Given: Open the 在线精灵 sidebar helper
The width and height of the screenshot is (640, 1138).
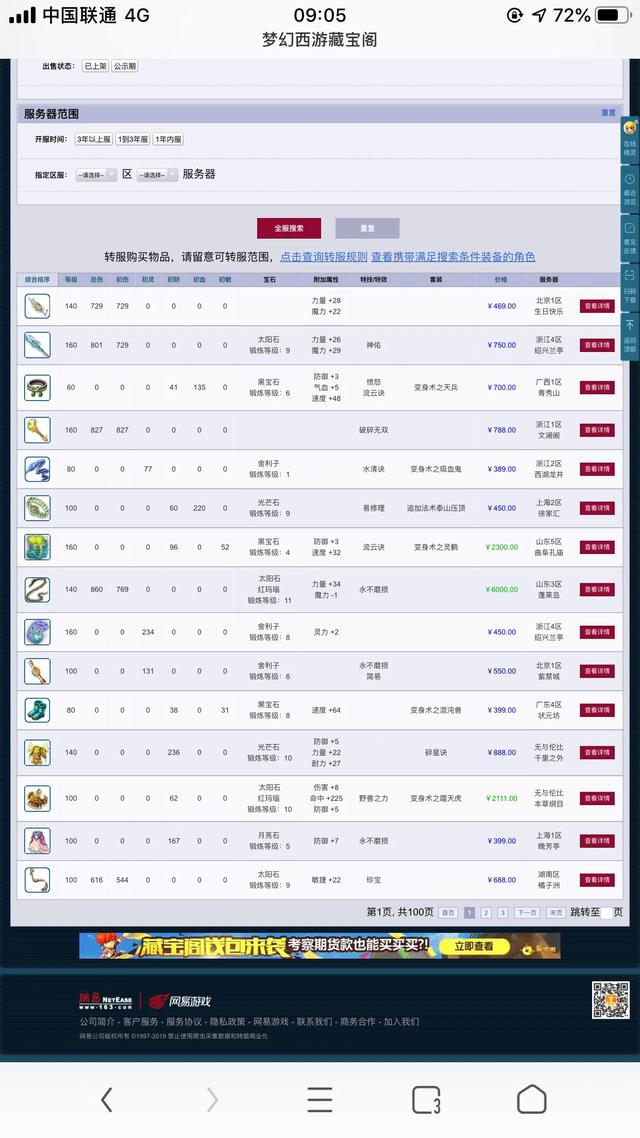Looking at the screenshot, I should [629, 140].
